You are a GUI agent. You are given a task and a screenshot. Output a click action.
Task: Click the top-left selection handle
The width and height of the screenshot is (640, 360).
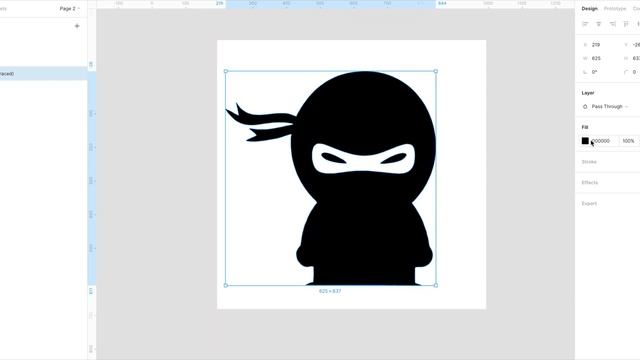coord(226,71)
